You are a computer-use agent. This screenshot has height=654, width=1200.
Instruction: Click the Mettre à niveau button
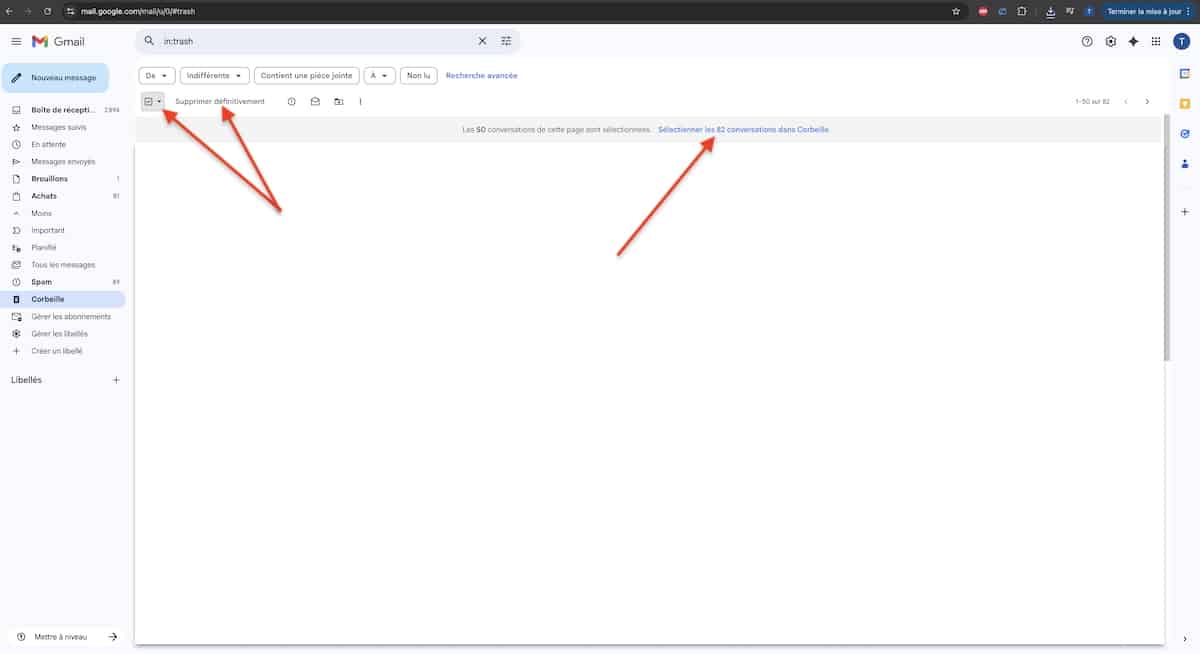pos(66,637)
